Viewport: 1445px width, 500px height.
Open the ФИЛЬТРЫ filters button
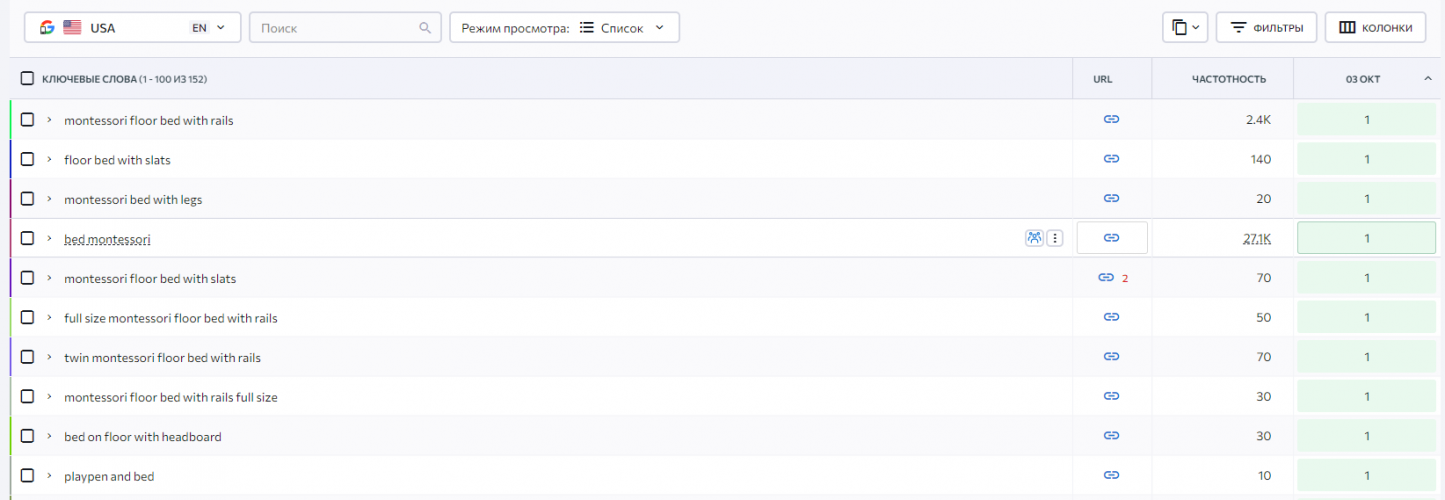tap(1266, 28)
